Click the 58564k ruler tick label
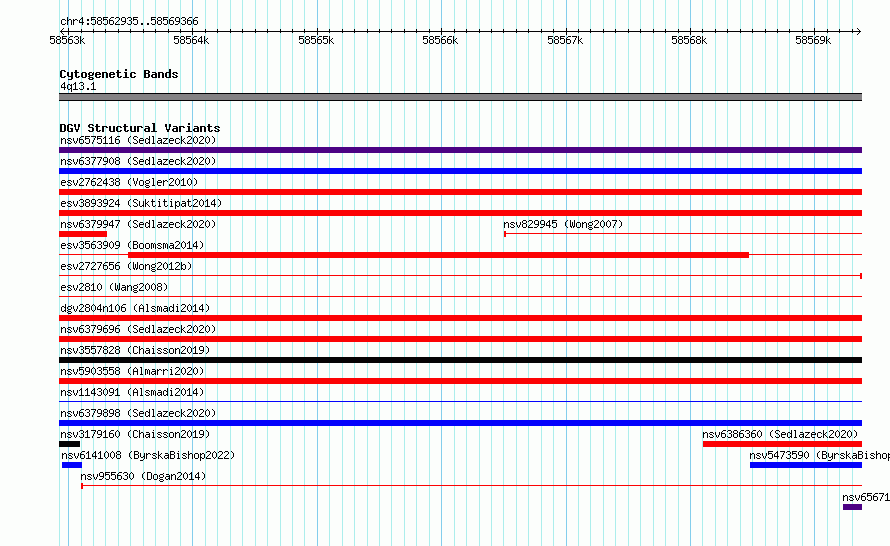The image size is (890, 546). (x=191, y=40)
